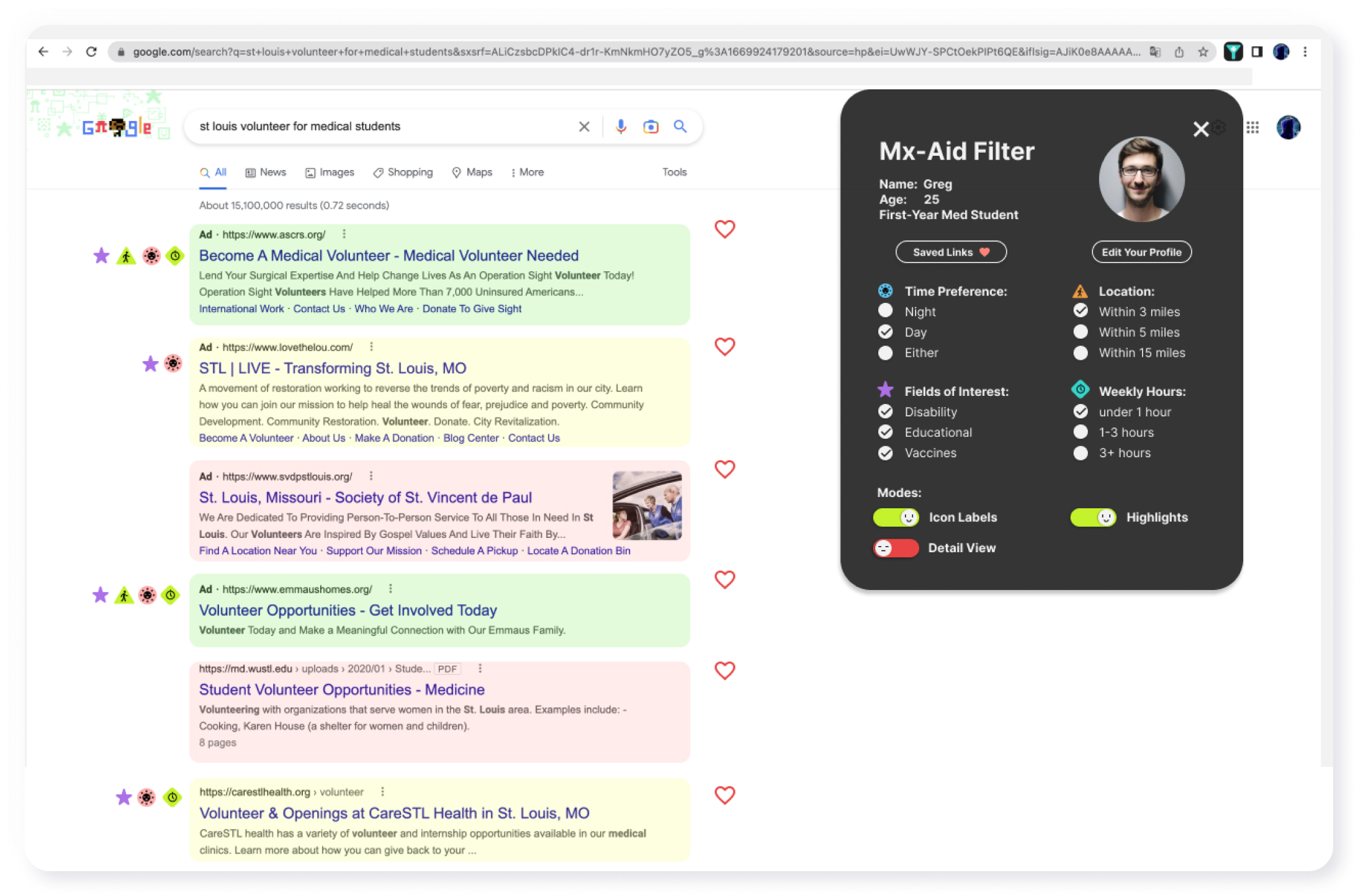
Task: Save the St. Vincent de Paul result heart
Action: pos(724,469)
